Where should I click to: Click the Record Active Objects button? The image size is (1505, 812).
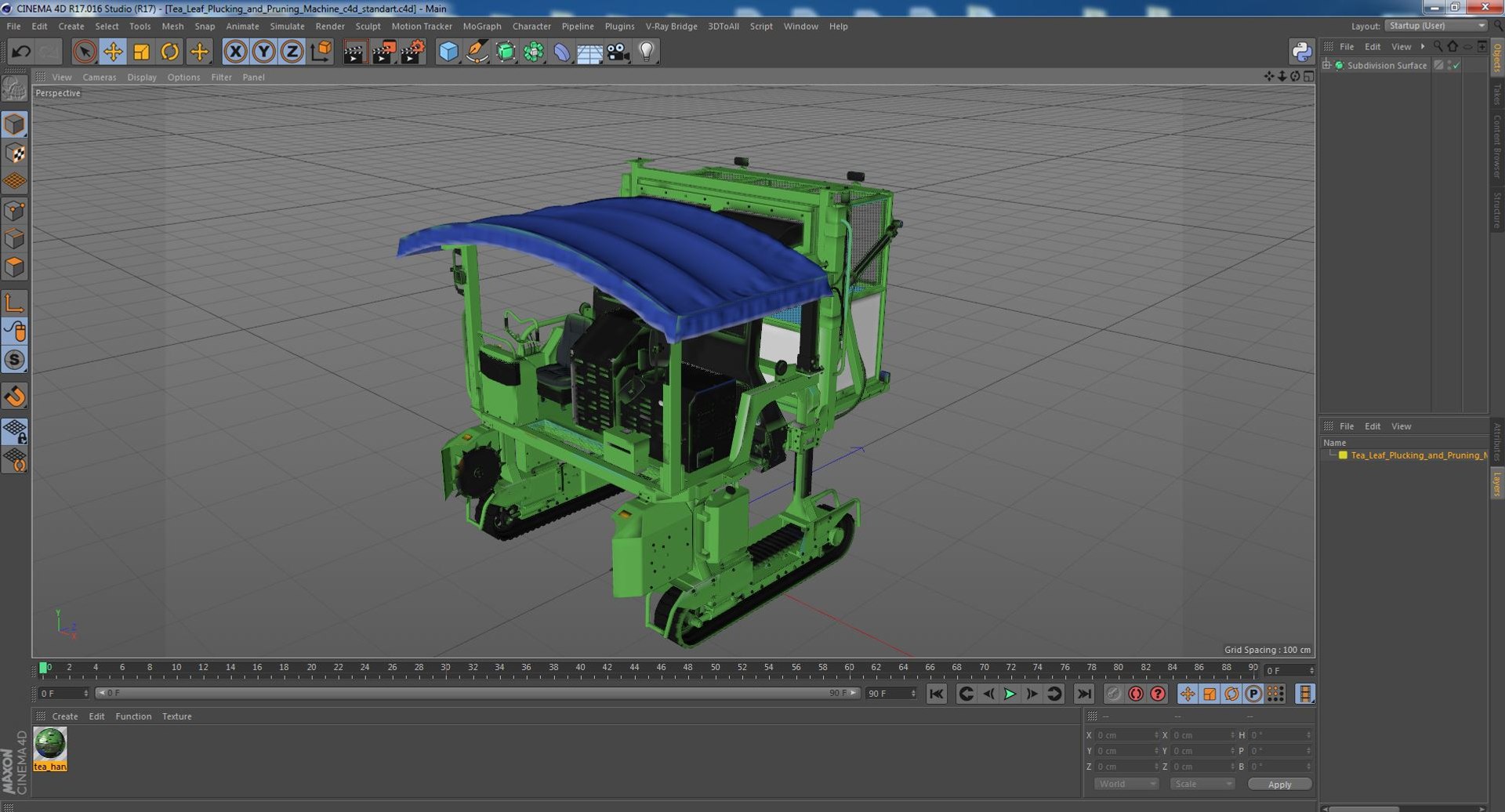1113,694
